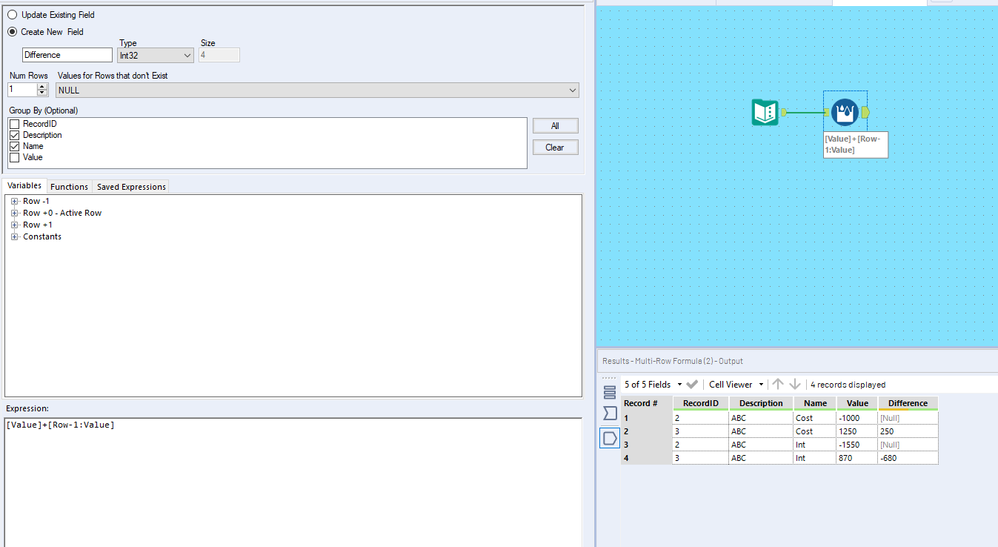
Task: Switch to the Saved Expressions tab
Action: pyautogui.click(x=131, y=187)
